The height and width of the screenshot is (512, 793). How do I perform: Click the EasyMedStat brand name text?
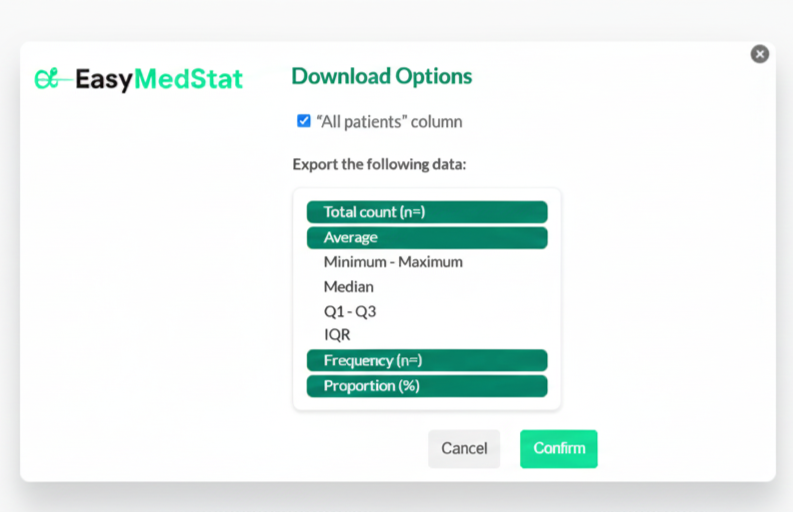pyautogui.click(x=160, y=79)
